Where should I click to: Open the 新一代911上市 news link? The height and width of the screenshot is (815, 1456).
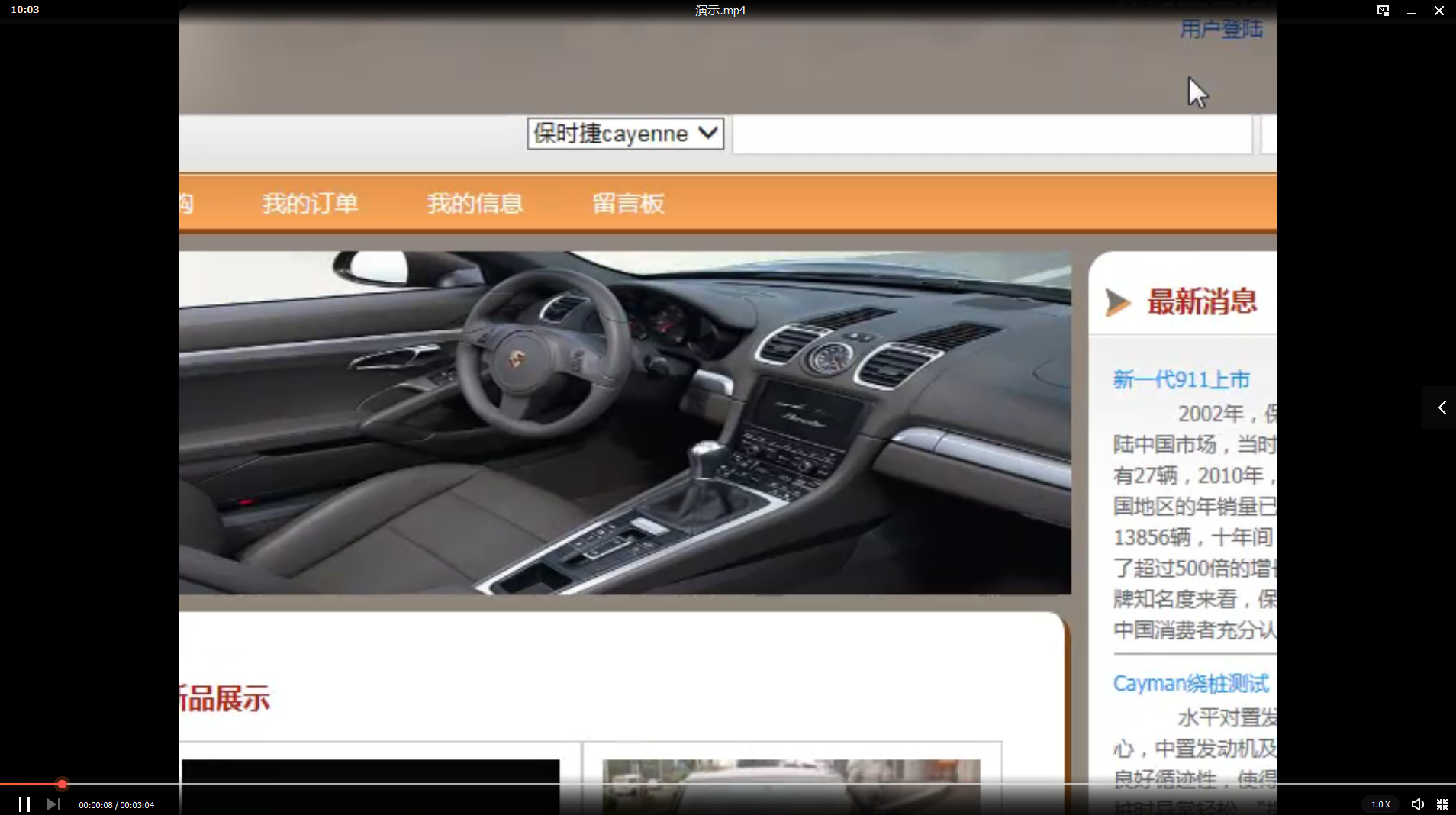coord(1181,379)
